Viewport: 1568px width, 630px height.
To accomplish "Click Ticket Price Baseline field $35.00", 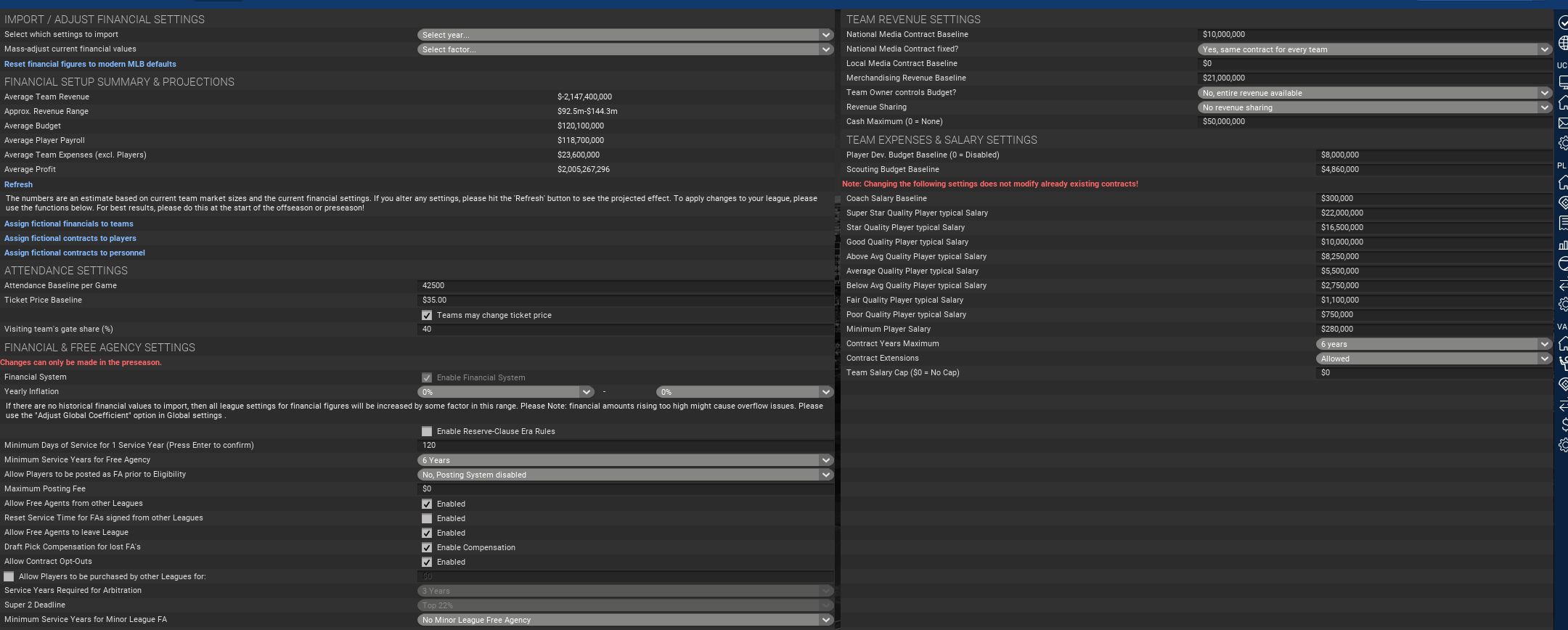I will [x=626, y=300].
